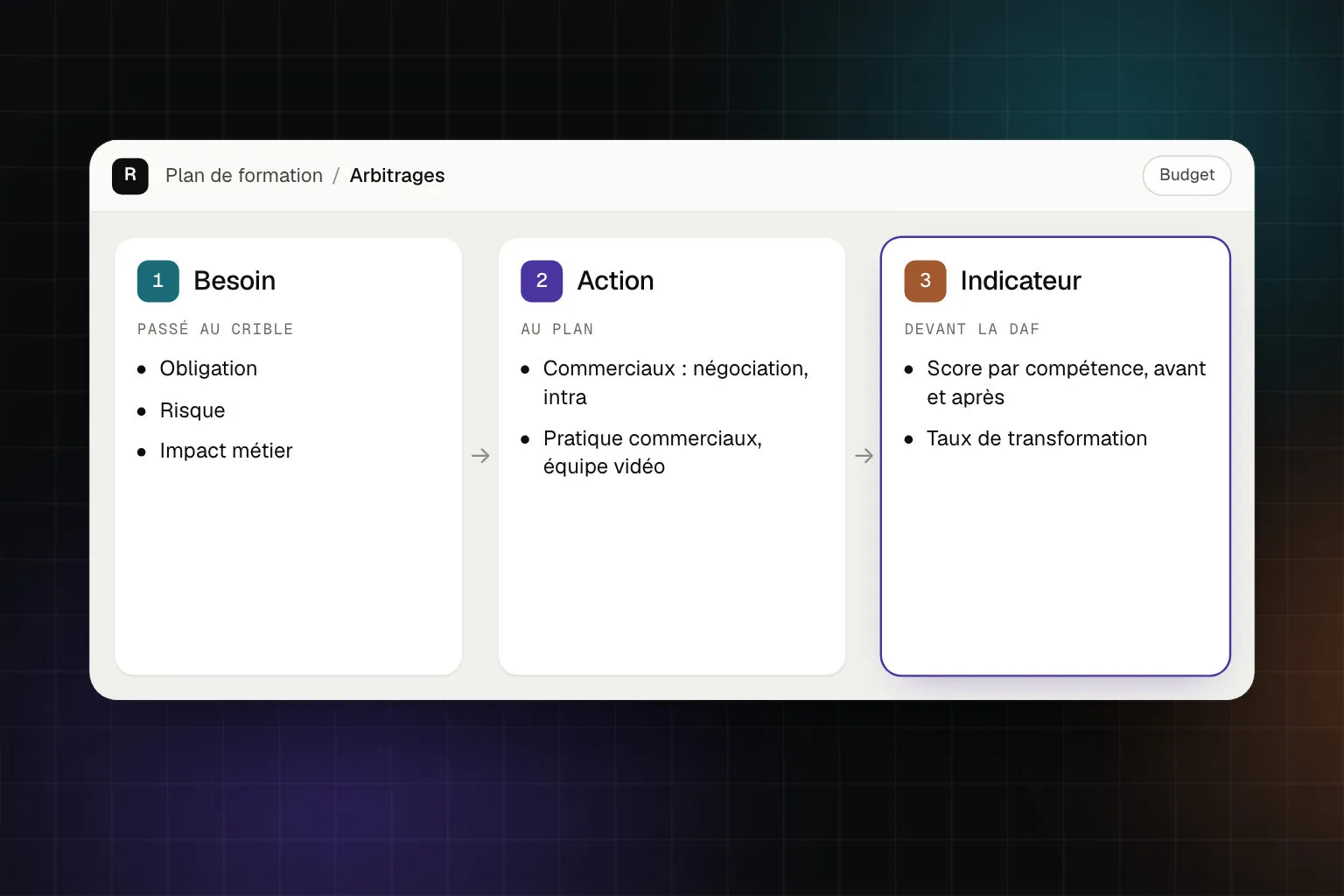Image resolution: width=1344 pixels, height=896 pixels.
Task: Select the teal step 1 badge
Action: point(158,281)
